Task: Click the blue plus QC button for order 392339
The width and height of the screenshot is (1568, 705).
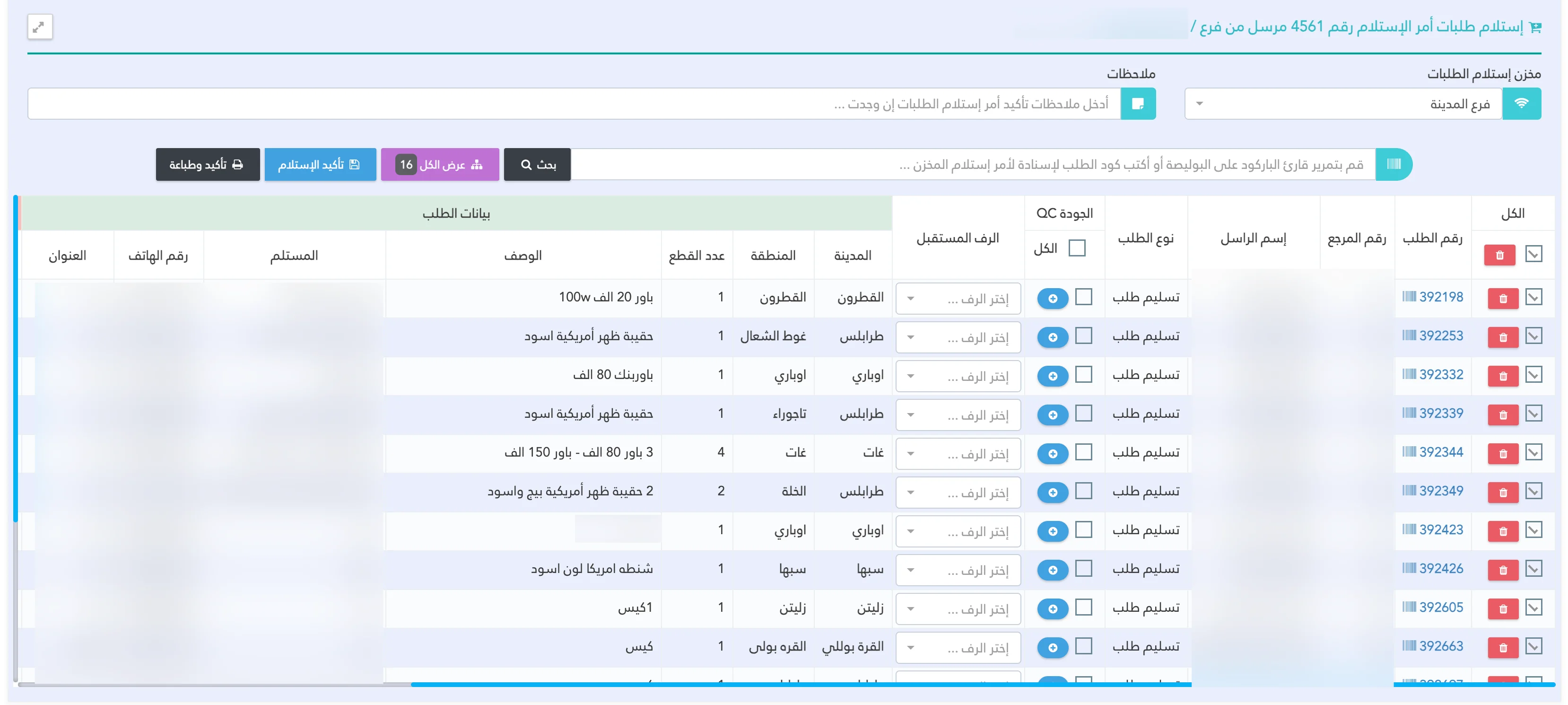Action: (1053, 415)
